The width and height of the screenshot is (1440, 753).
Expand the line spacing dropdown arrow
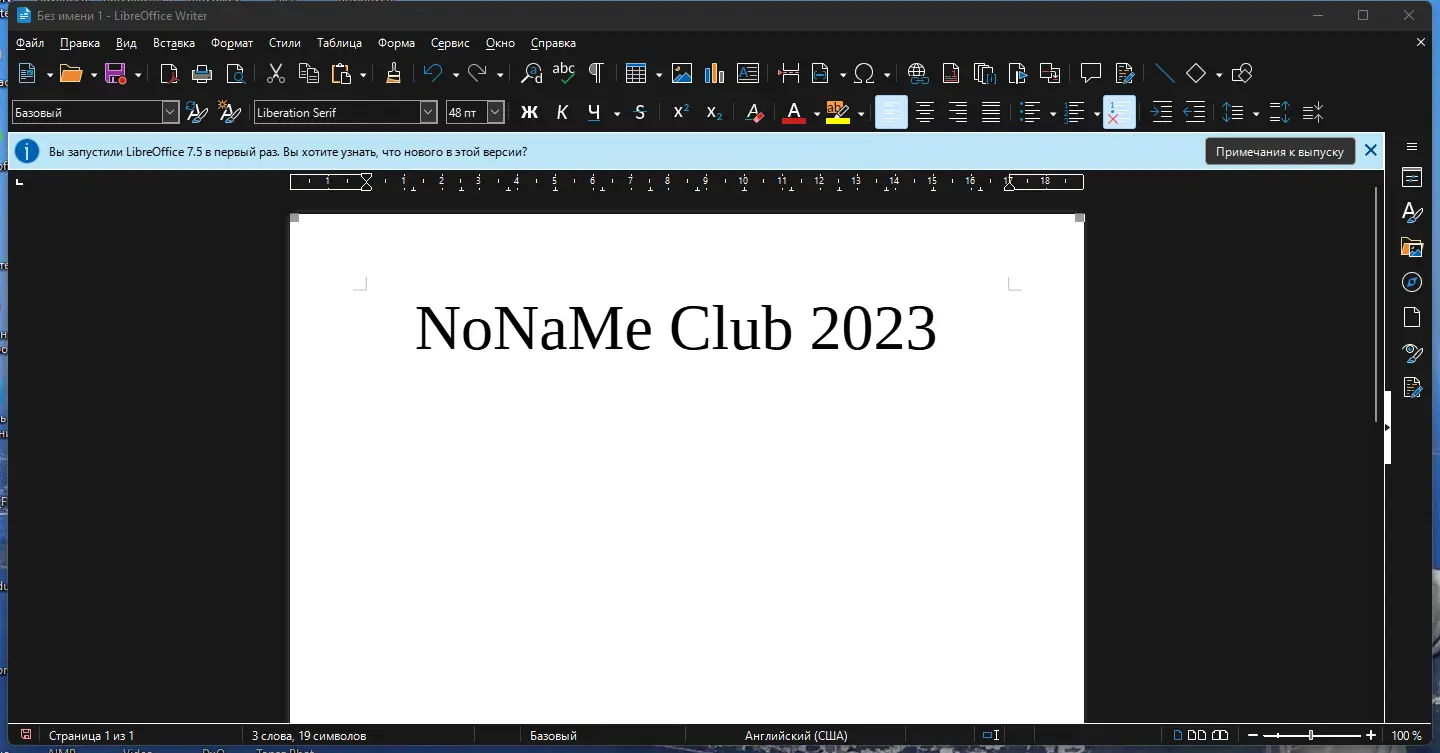1255,113
